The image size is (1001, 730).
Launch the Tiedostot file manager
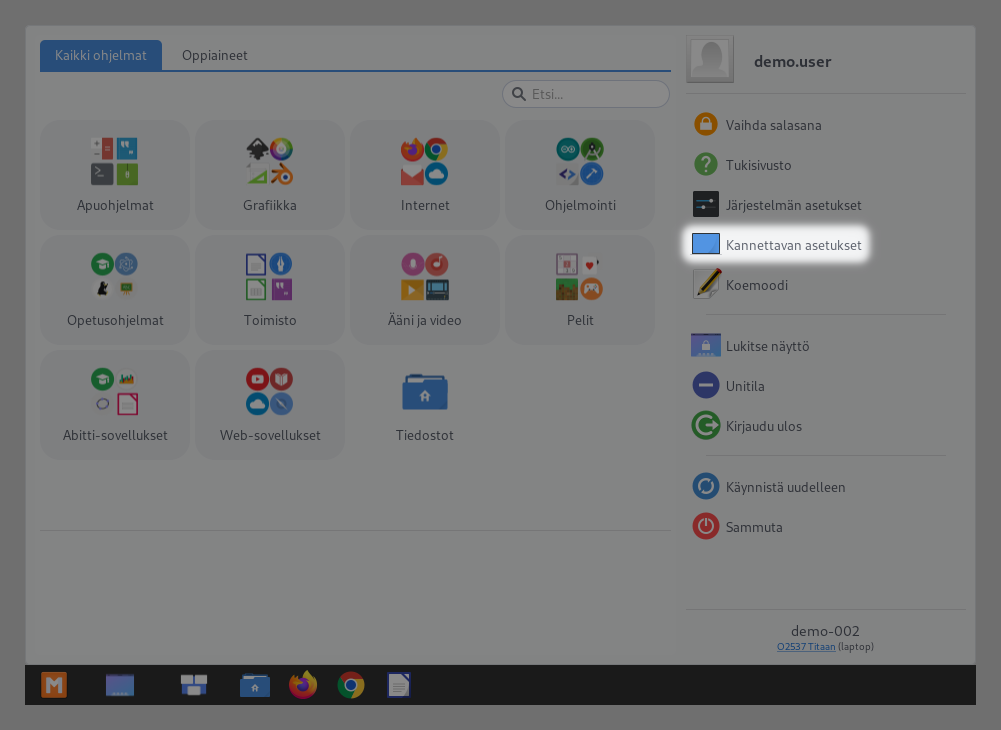425,405
